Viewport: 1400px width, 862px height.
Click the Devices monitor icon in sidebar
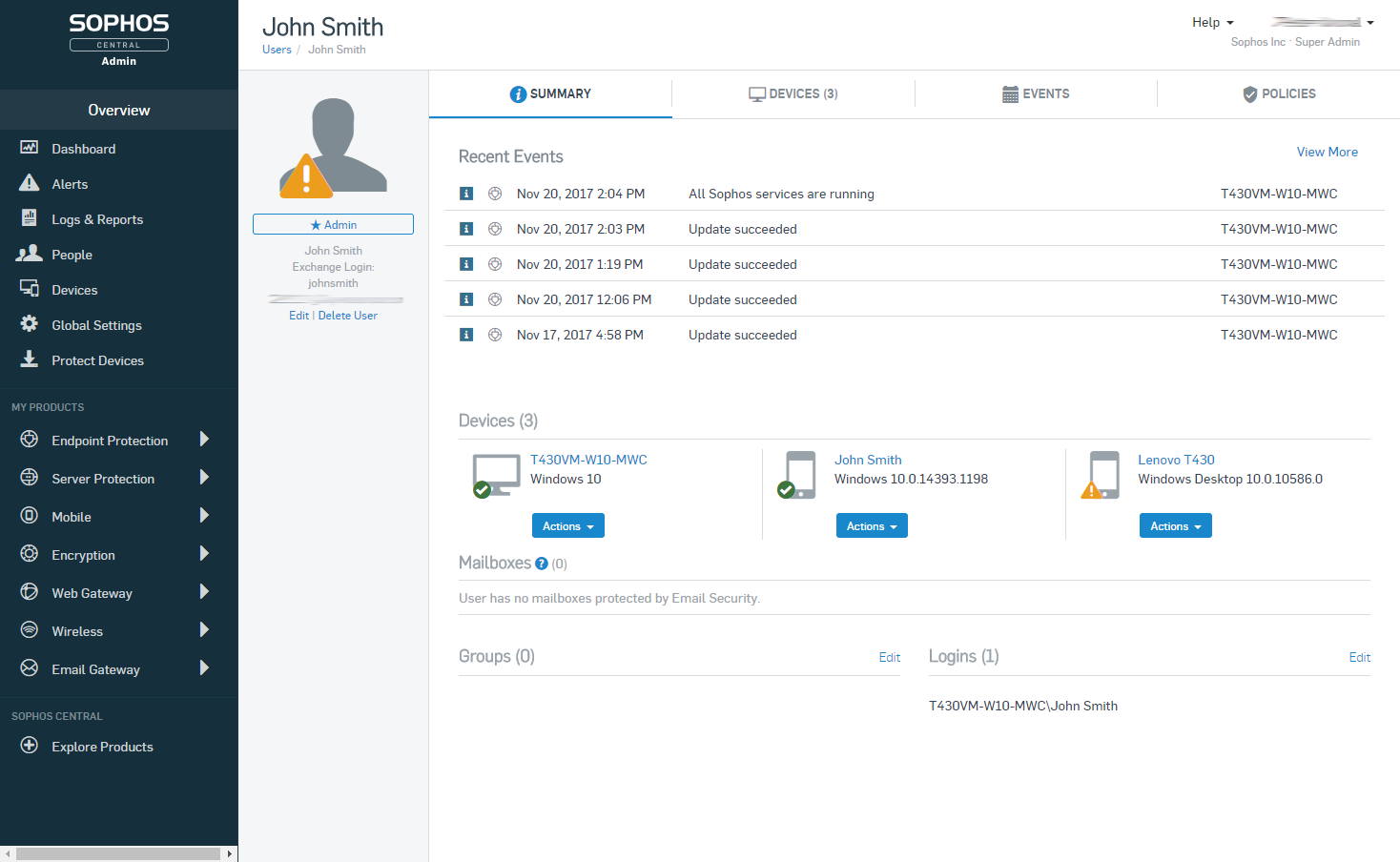pyautogui.click(x=30, y=289)
